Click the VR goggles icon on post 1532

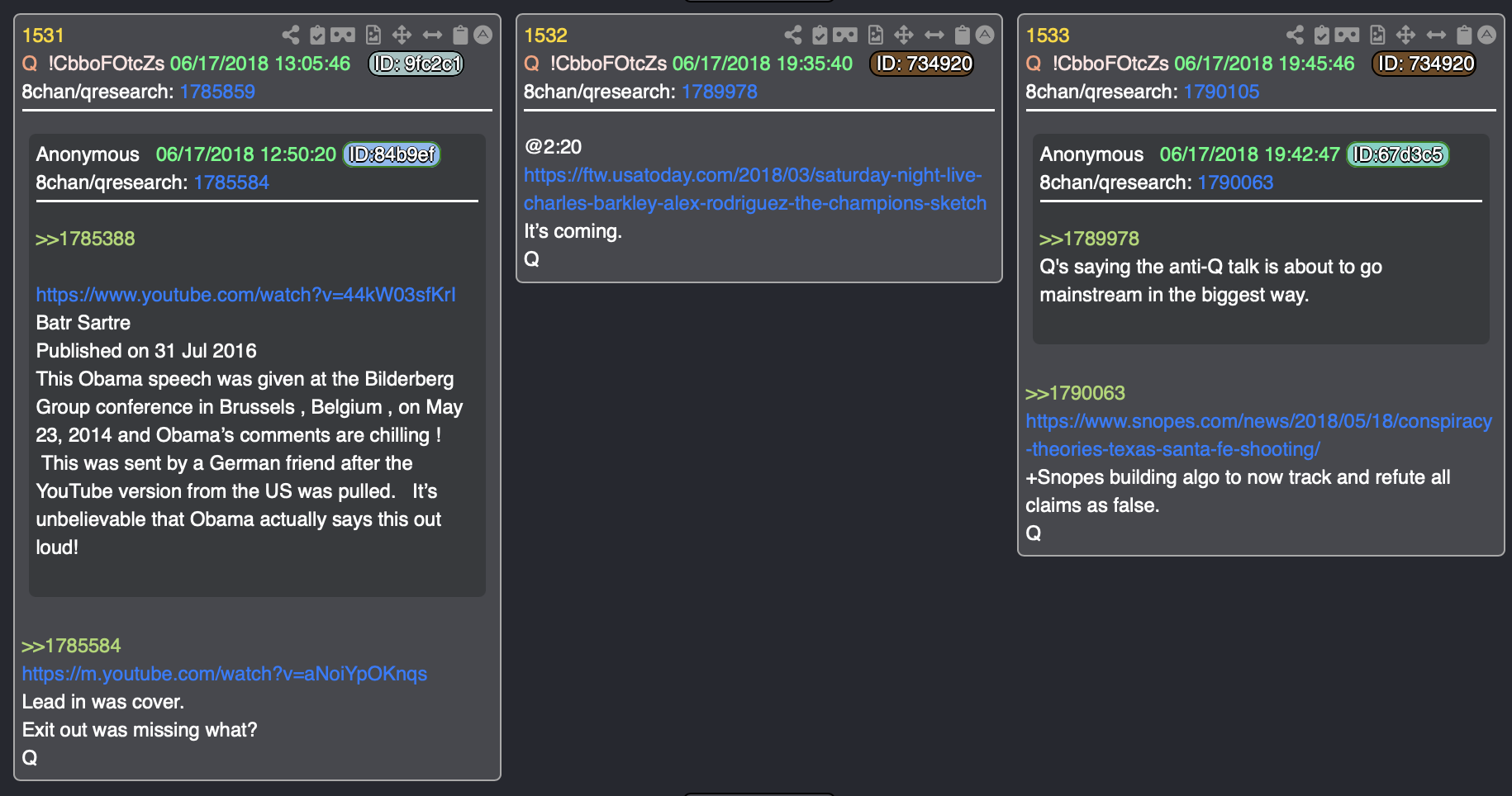845,35
